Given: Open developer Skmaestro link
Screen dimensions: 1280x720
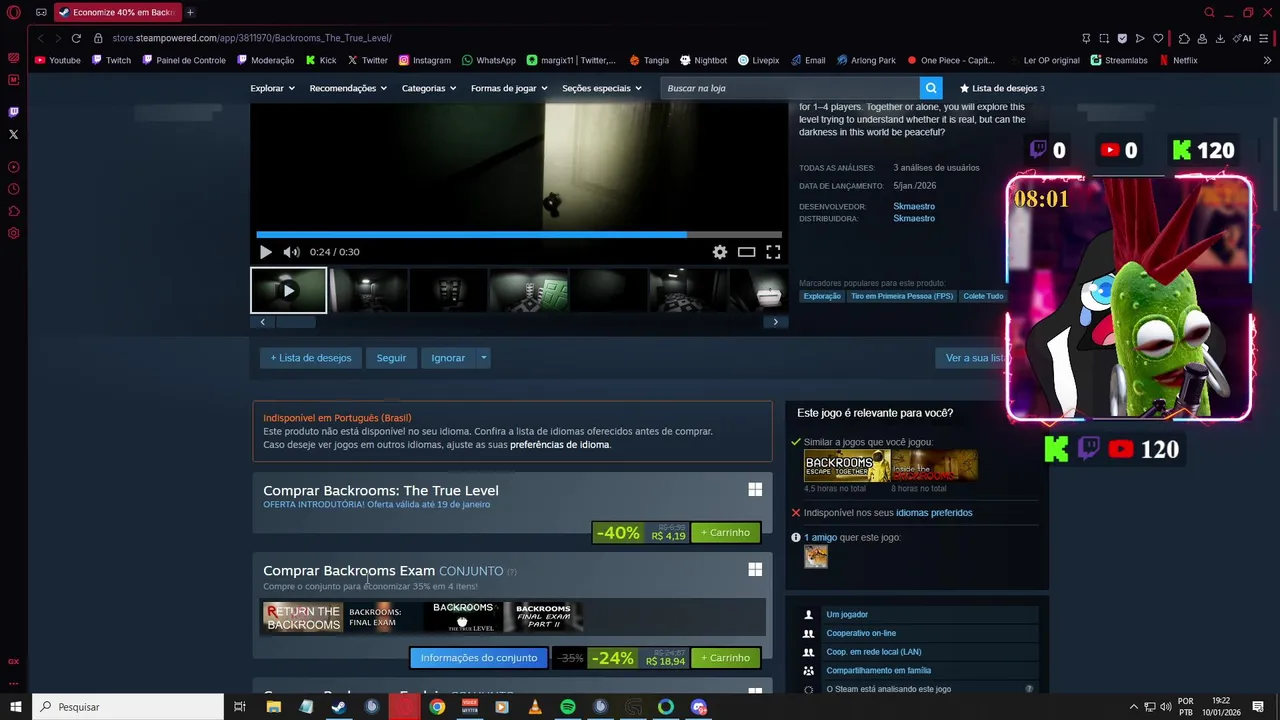Looking at the screenshot, I should [x=914, y=206].
